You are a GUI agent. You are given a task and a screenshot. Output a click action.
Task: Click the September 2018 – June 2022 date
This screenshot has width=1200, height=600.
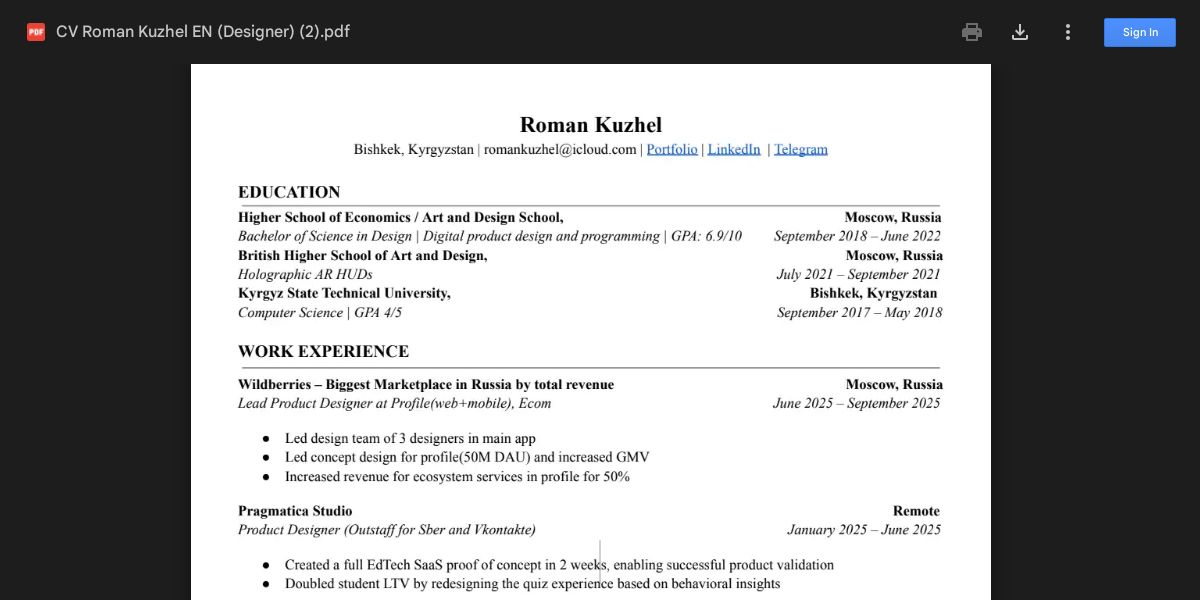click(x=857, y=236)
